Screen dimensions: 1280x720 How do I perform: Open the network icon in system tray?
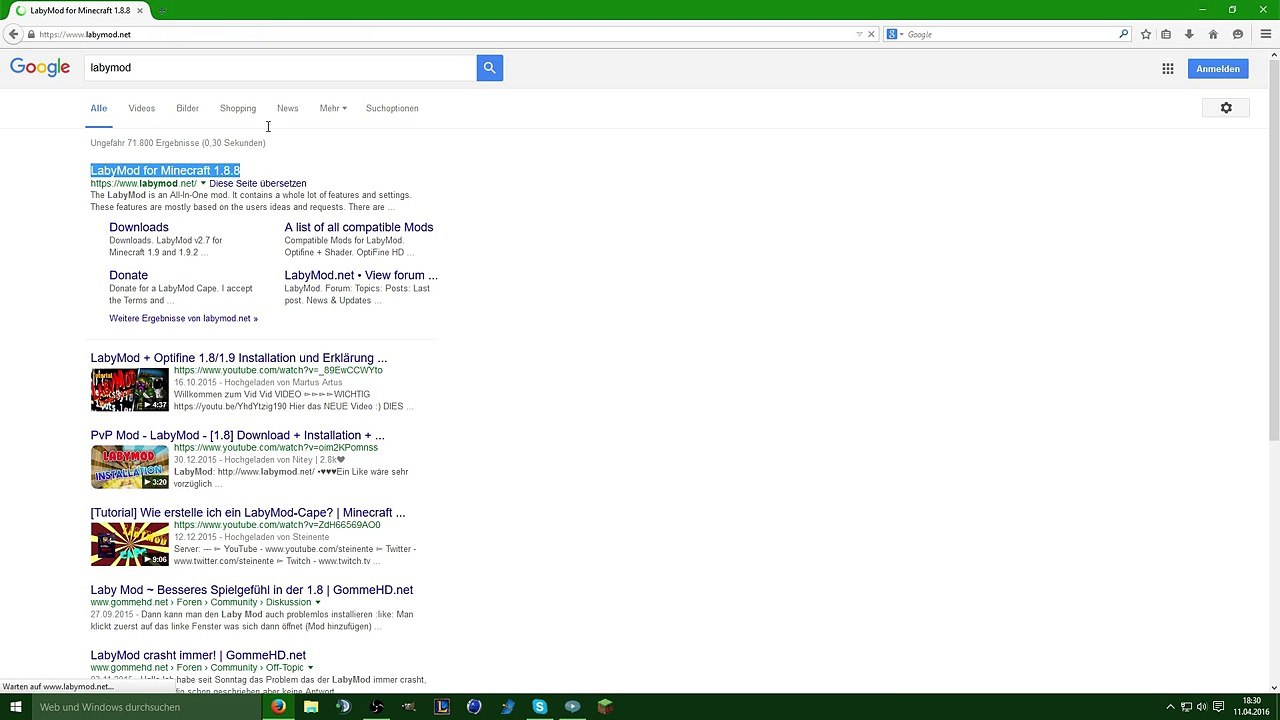click(1186, 707)
